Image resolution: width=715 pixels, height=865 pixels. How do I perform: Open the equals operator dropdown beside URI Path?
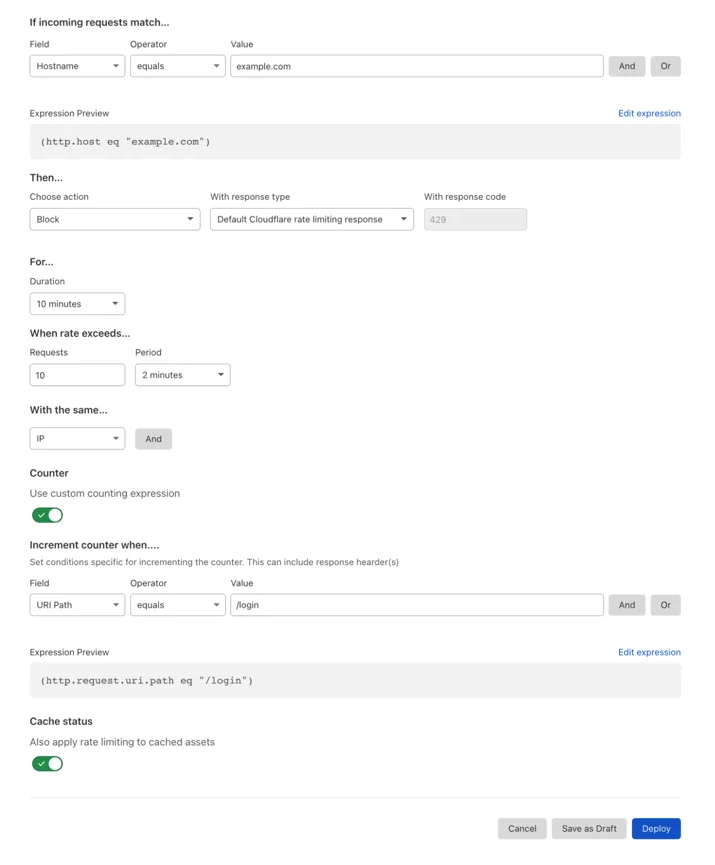(x=178, y=605)
